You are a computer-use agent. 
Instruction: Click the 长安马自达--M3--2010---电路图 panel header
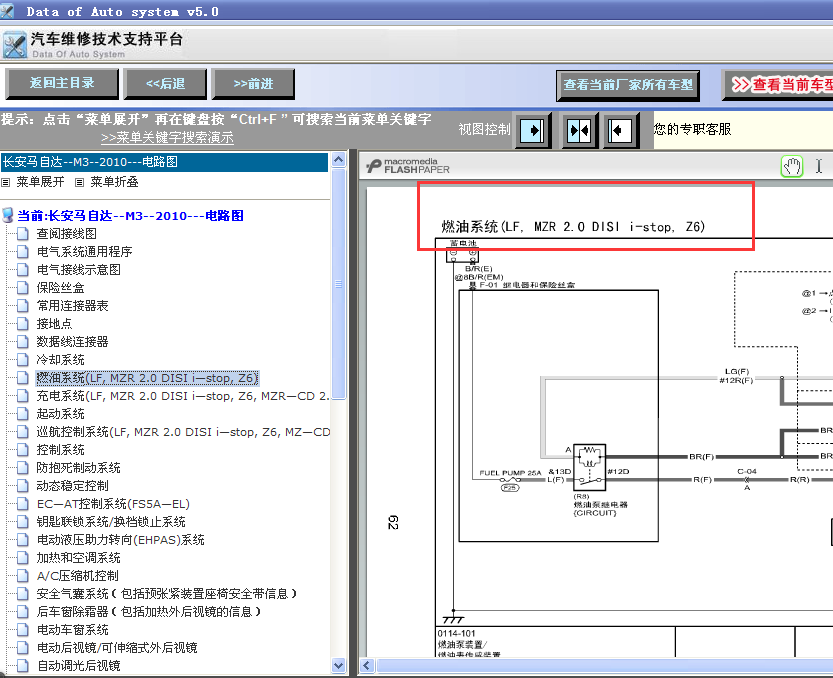pyautogui.click(x=164, y=162)
